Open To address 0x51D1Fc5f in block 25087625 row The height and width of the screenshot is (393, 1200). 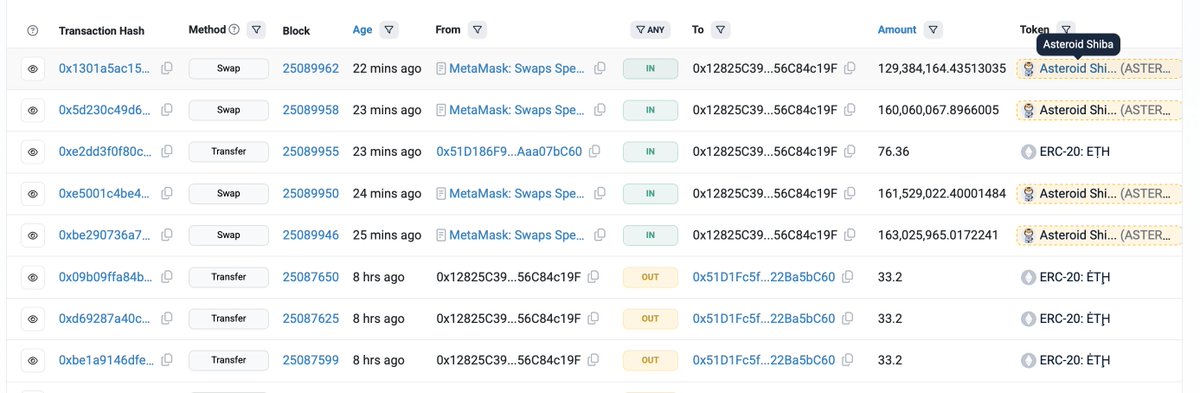(x=764, y=319)
